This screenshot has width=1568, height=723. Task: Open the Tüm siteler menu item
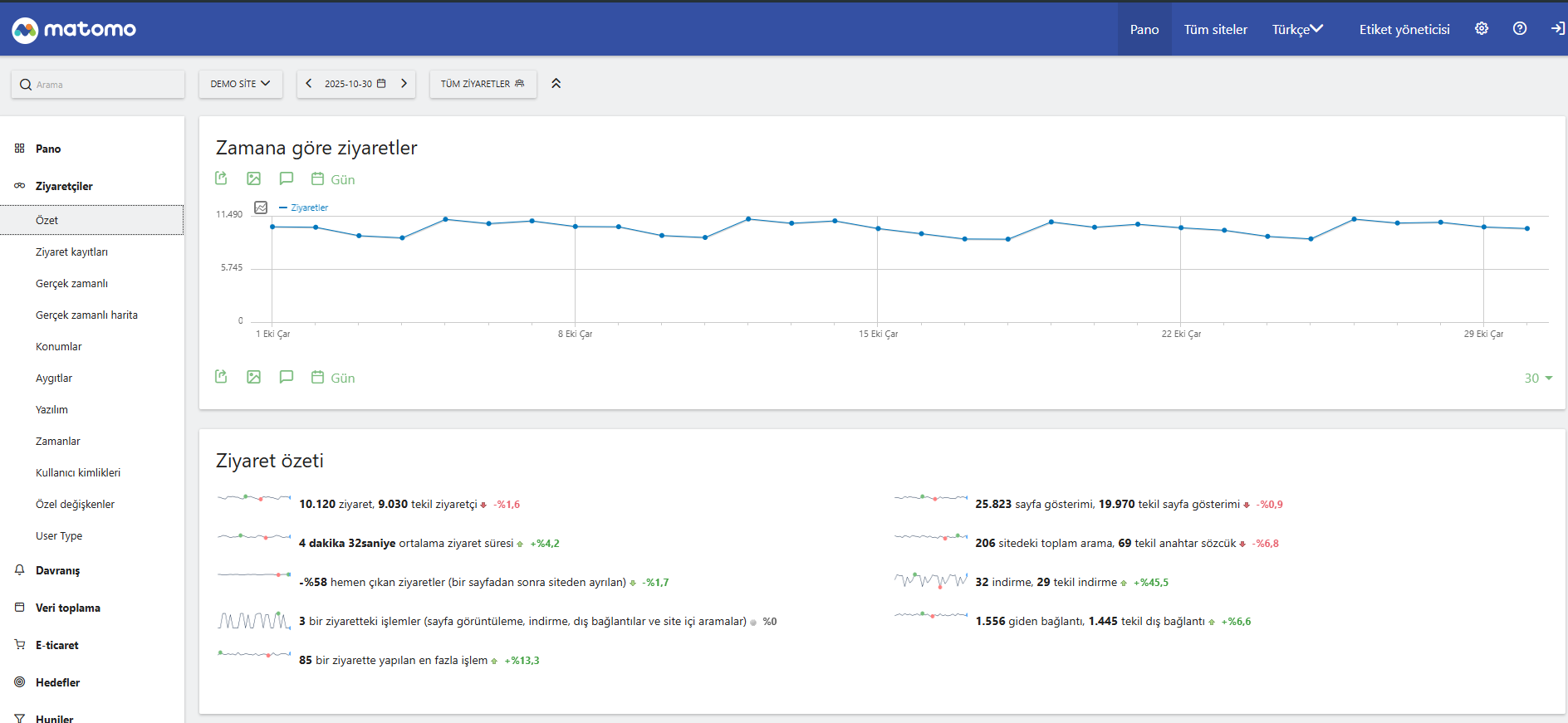[1215, 29]
